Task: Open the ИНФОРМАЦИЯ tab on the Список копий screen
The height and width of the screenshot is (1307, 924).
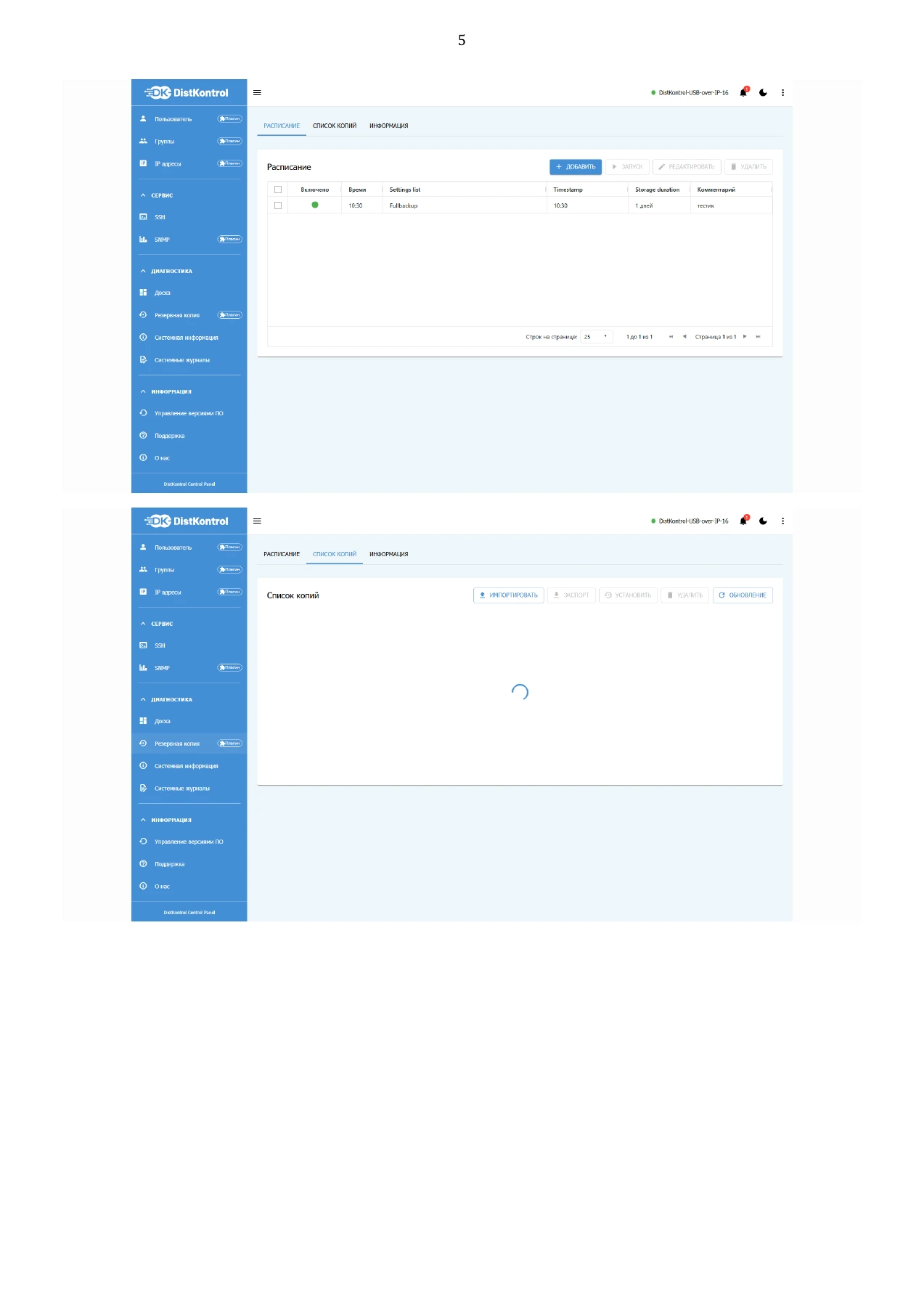Action: [x=389, y=554]
